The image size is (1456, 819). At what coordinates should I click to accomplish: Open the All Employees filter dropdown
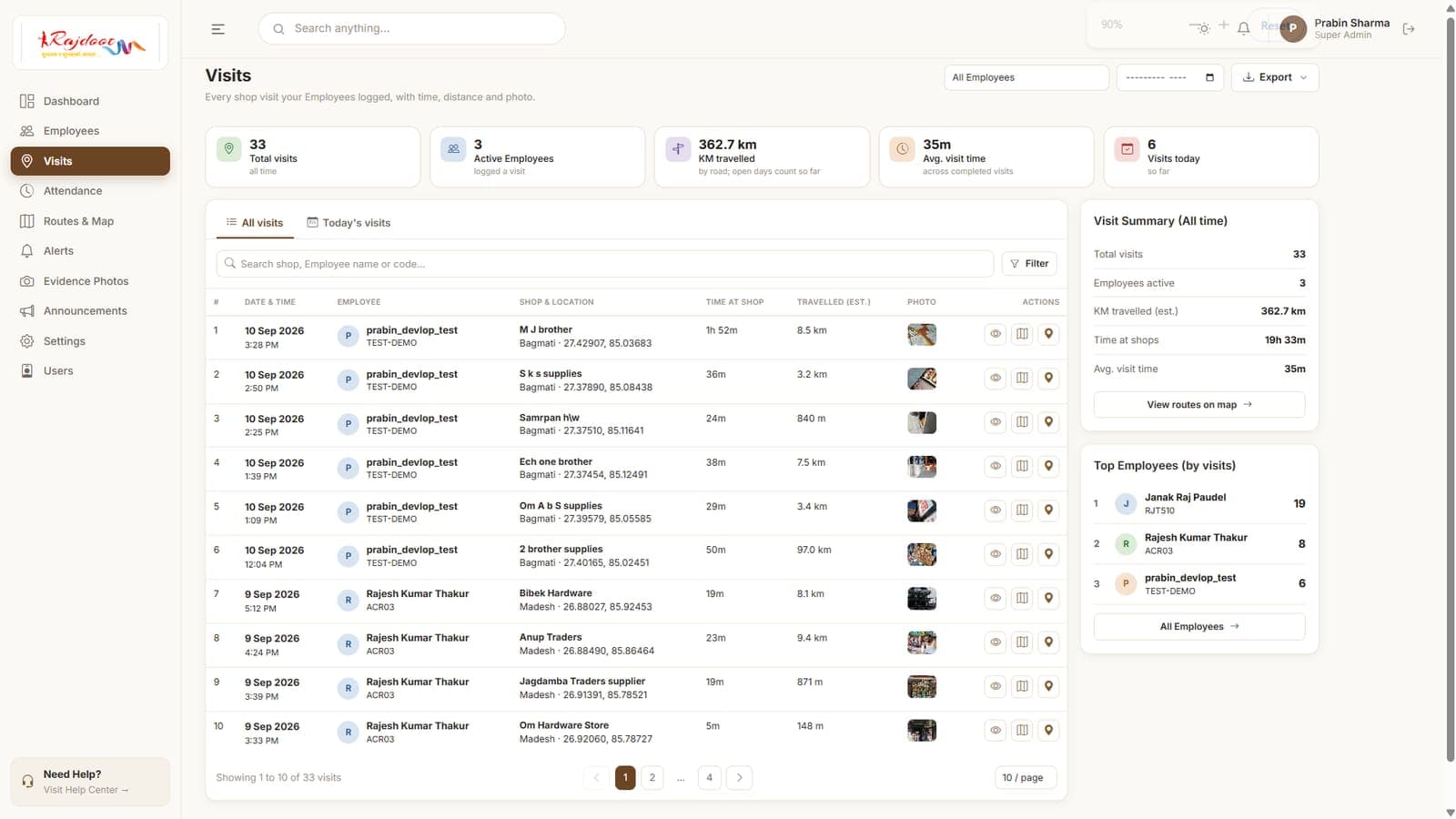coord(1026,77)
